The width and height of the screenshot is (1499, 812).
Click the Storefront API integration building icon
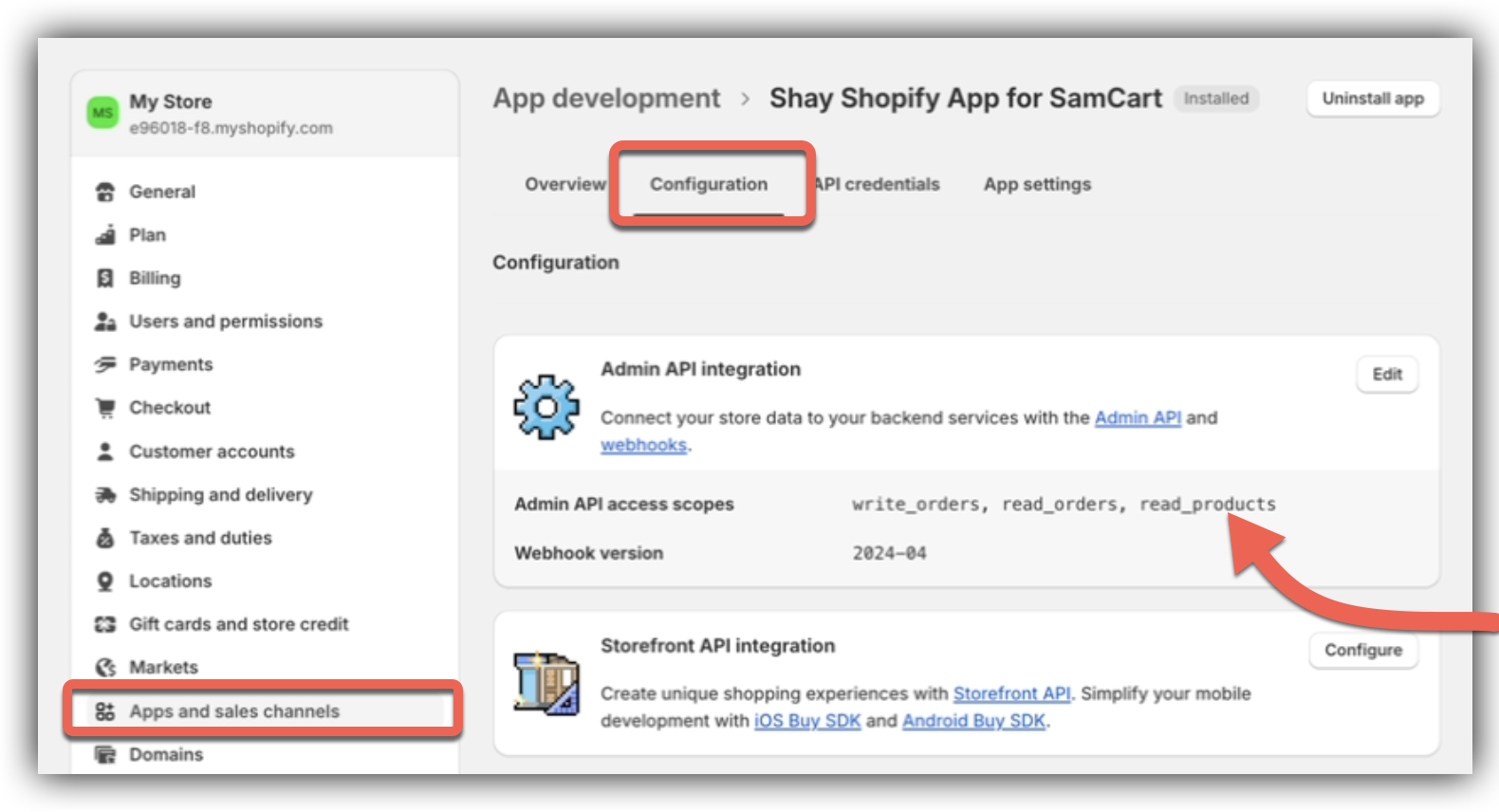pyautogui.click(x=546, y=683)
